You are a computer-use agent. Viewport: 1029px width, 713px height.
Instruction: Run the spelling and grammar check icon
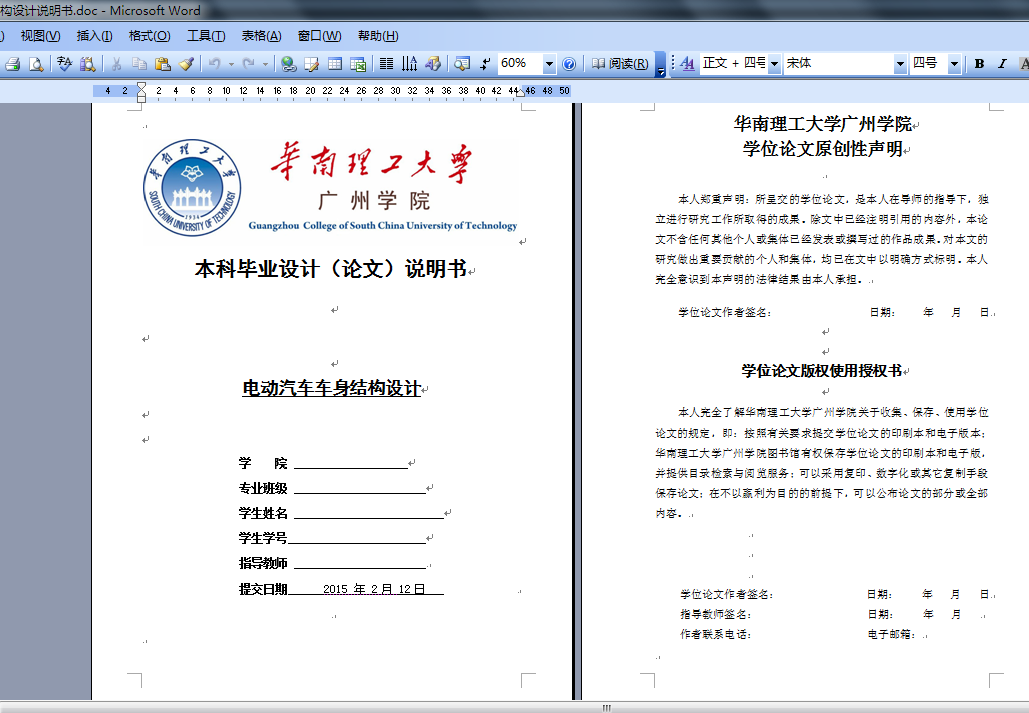click(x=64, y=64)
